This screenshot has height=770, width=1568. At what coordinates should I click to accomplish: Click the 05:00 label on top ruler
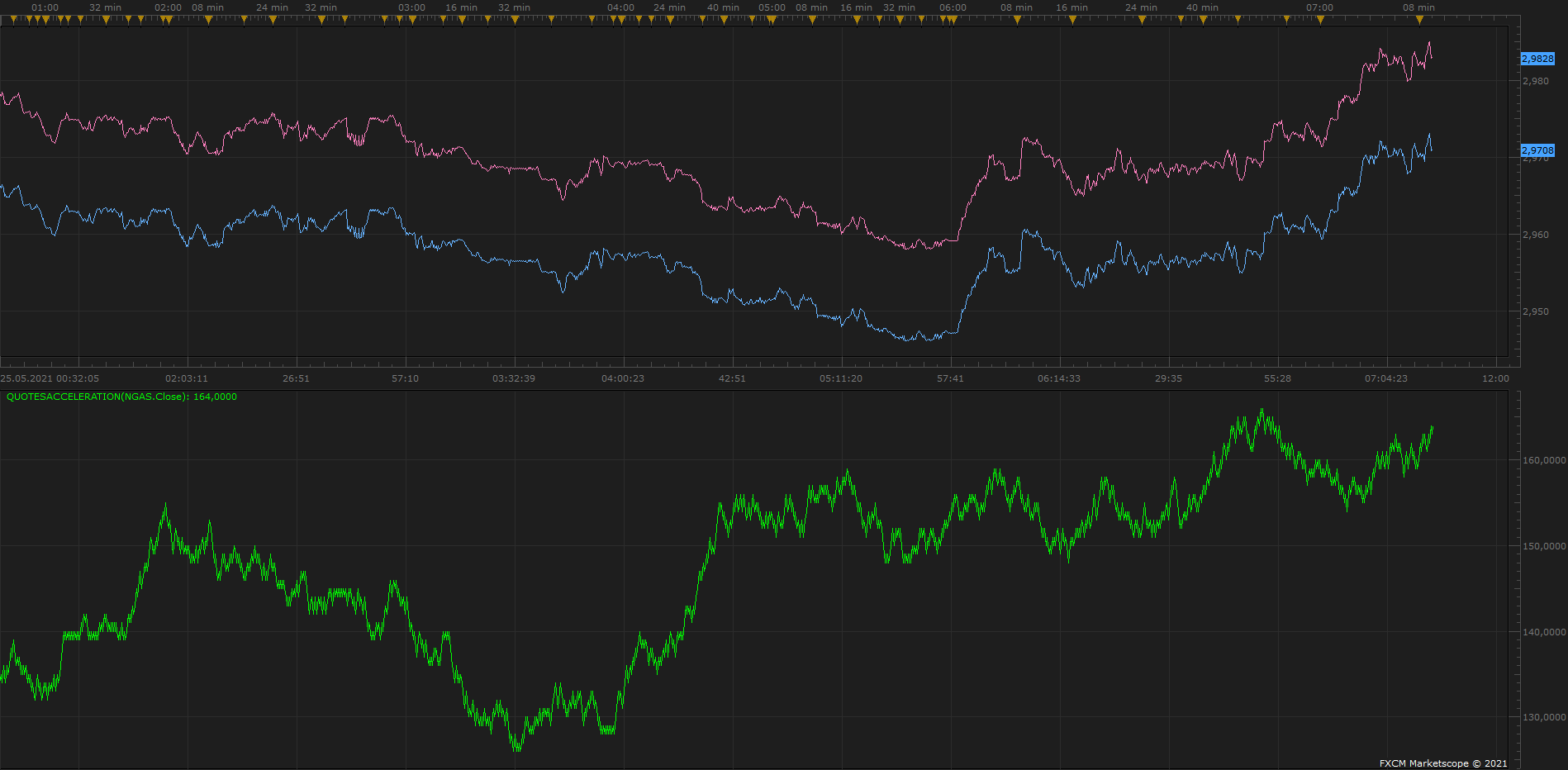point(772,7)
